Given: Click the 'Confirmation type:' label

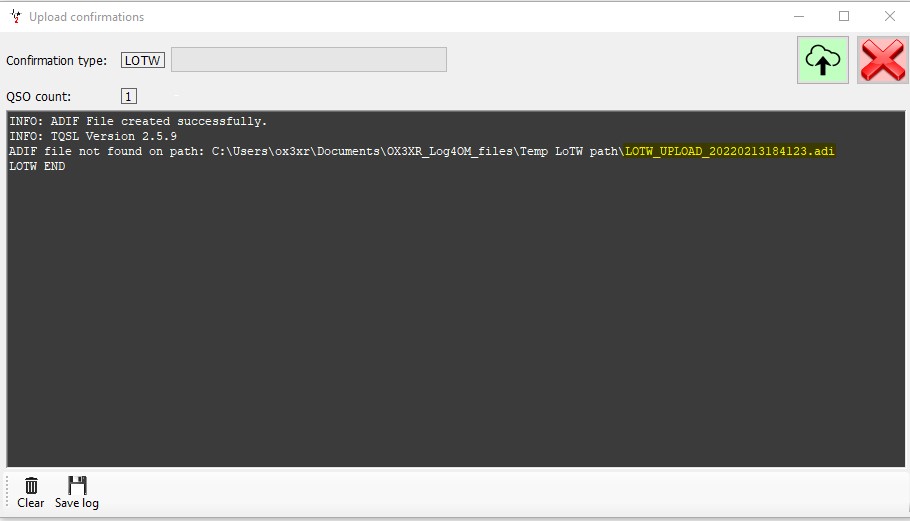Looking at the screenshot, I should click(x=56, y=61).
